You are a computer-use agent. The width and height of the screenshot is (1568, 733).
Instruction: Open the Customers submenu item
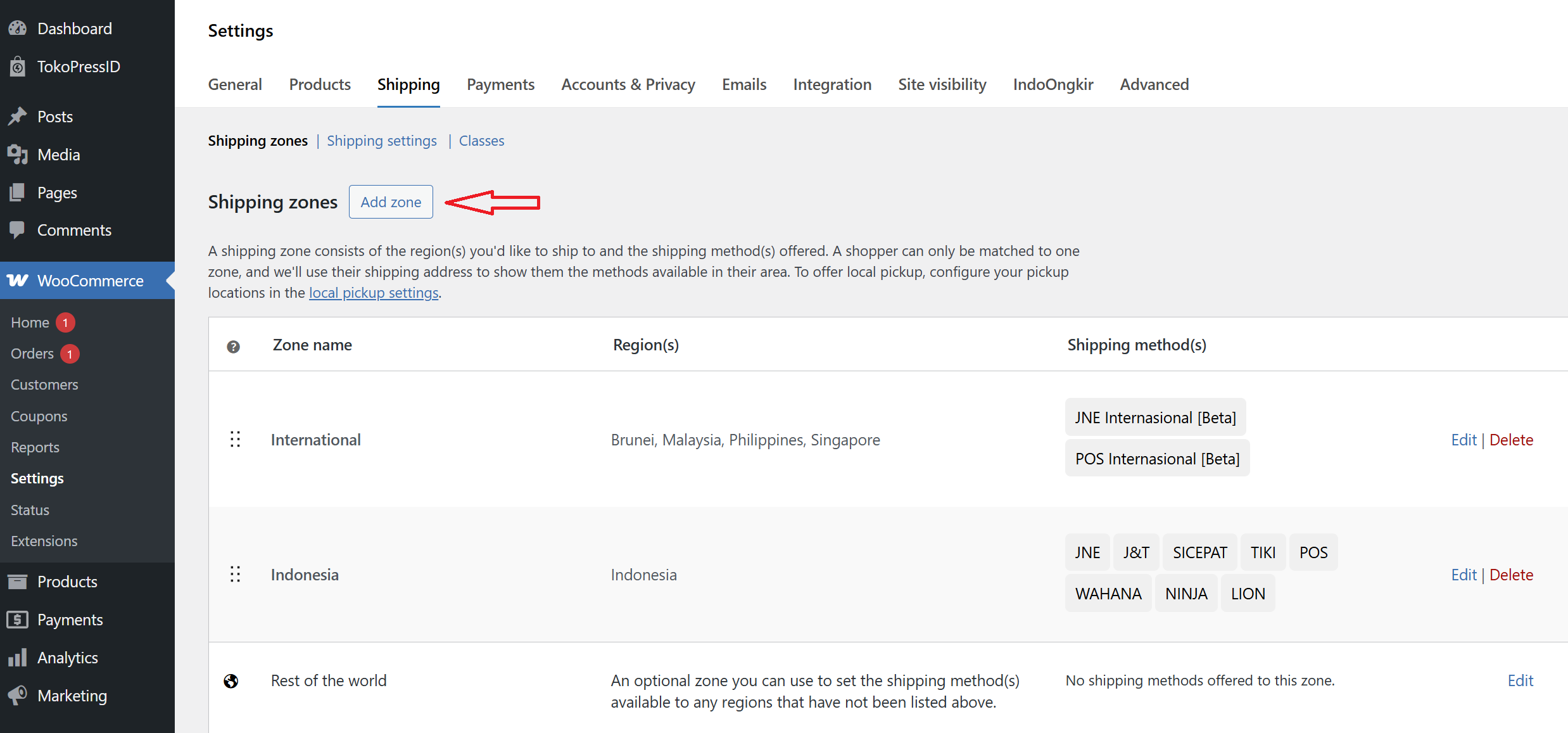(44, 385)
